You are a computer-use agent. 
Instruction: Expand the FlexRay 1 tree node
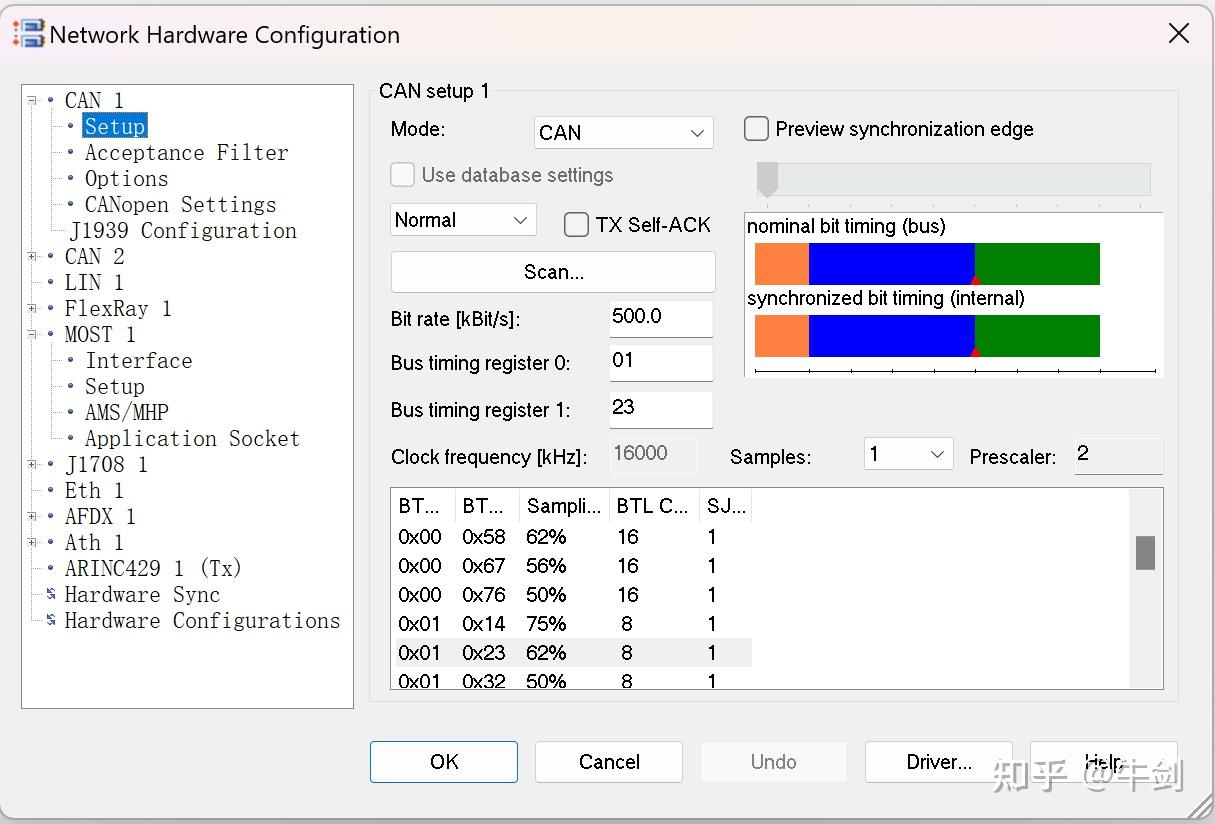tap(33, 309)
